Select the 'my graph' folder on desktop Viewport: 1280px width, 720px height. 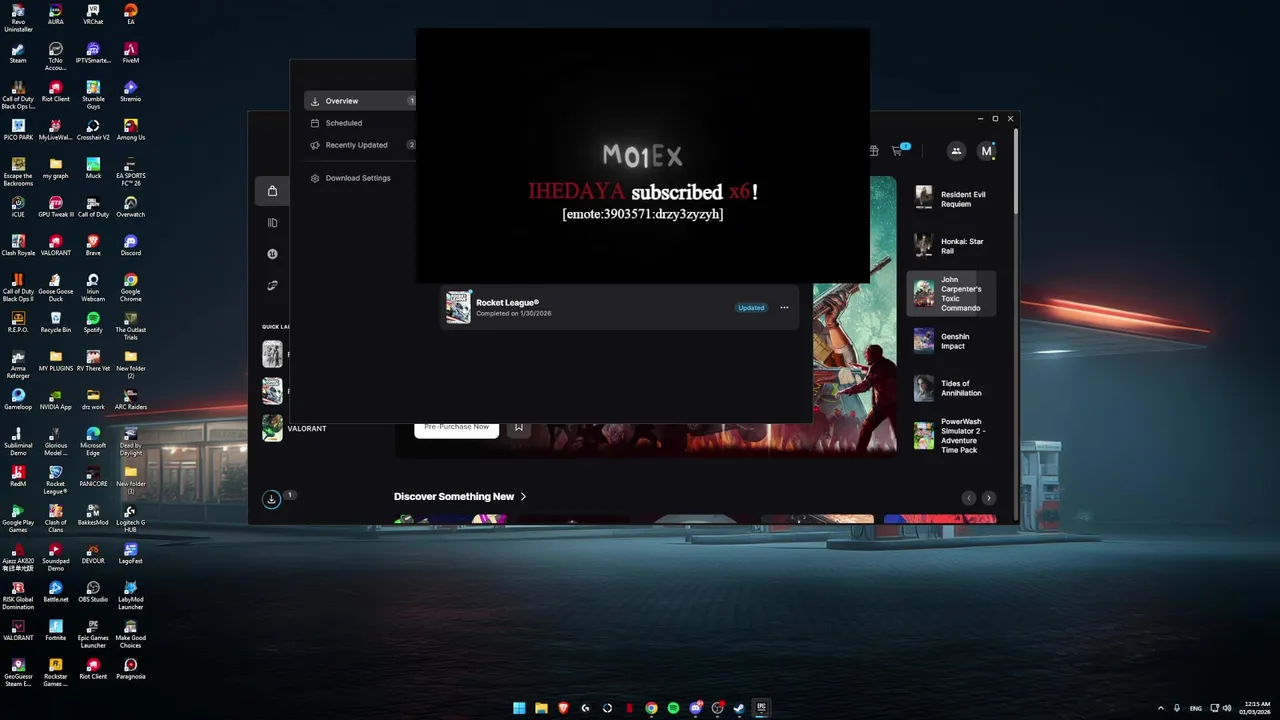click(55, 169)
